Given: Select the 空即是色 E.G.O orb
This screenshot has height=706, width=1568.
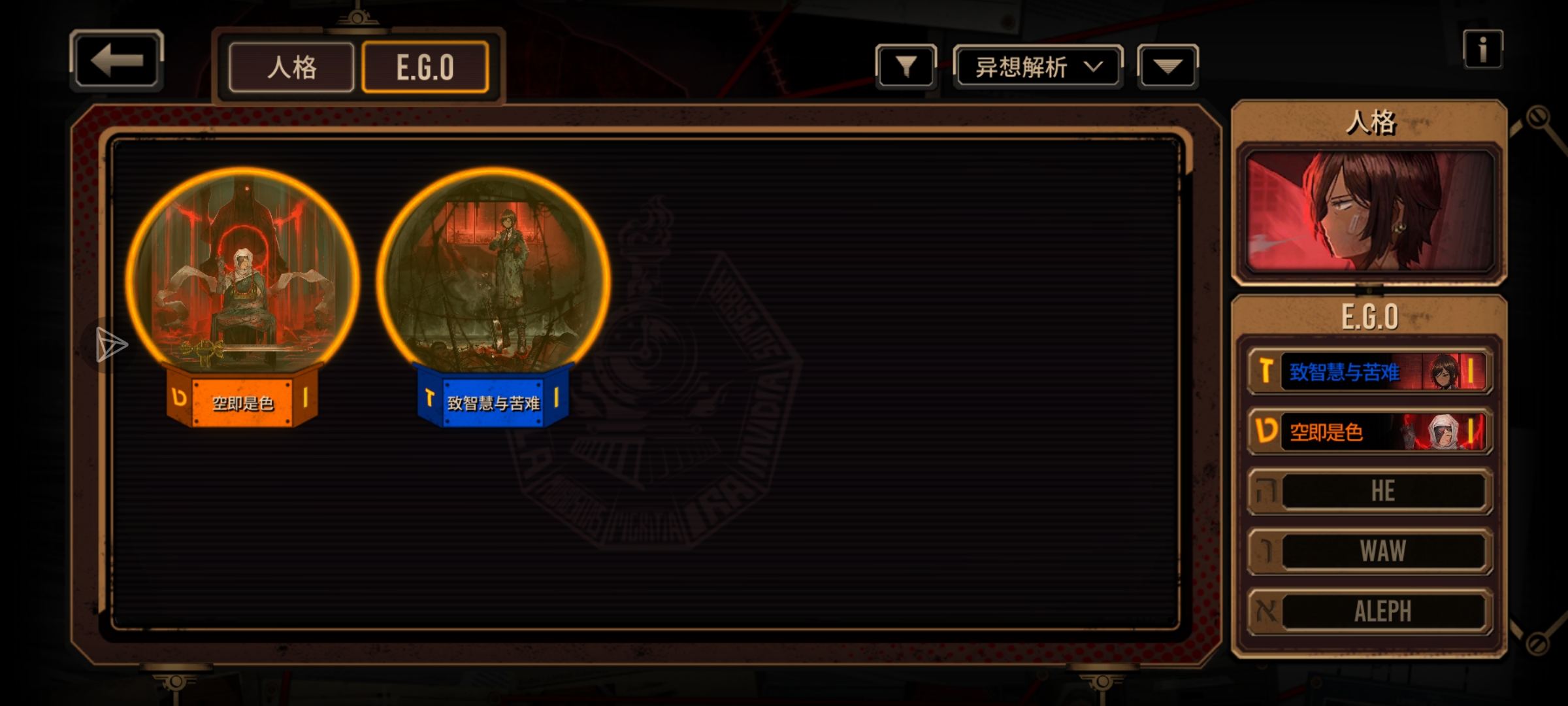Looking at the screenshot, I should coord(242,276).
